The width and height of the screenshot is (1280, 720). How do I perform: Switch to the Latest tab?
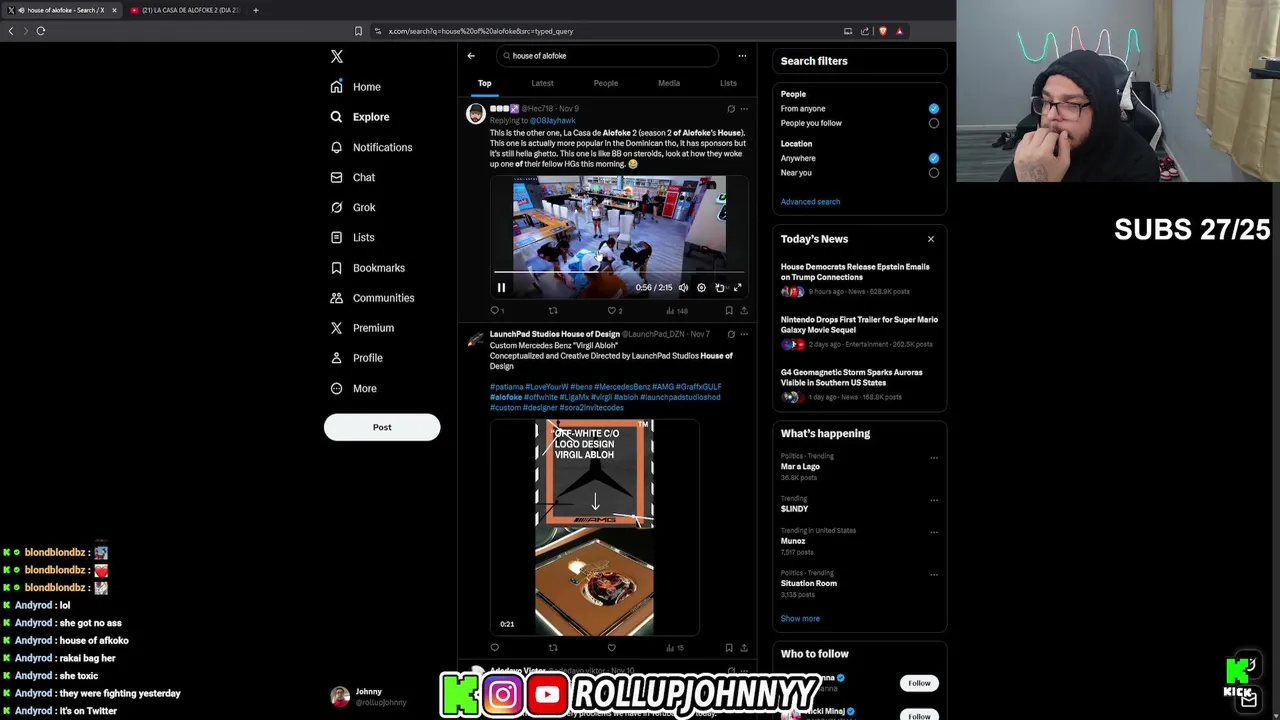(x=542, y=83)
